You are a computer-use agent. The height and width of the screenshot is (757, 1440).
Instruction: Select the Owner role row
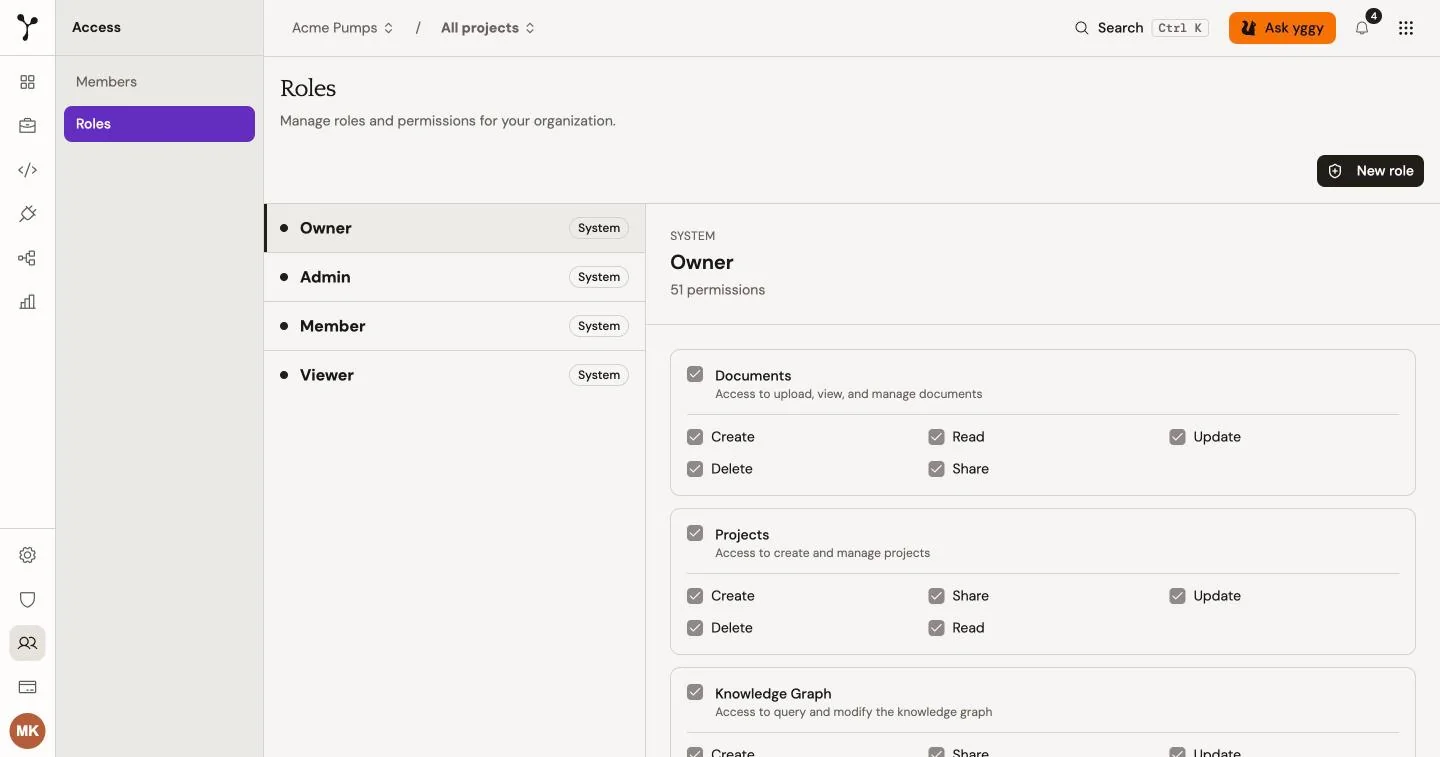coord(455,228)
